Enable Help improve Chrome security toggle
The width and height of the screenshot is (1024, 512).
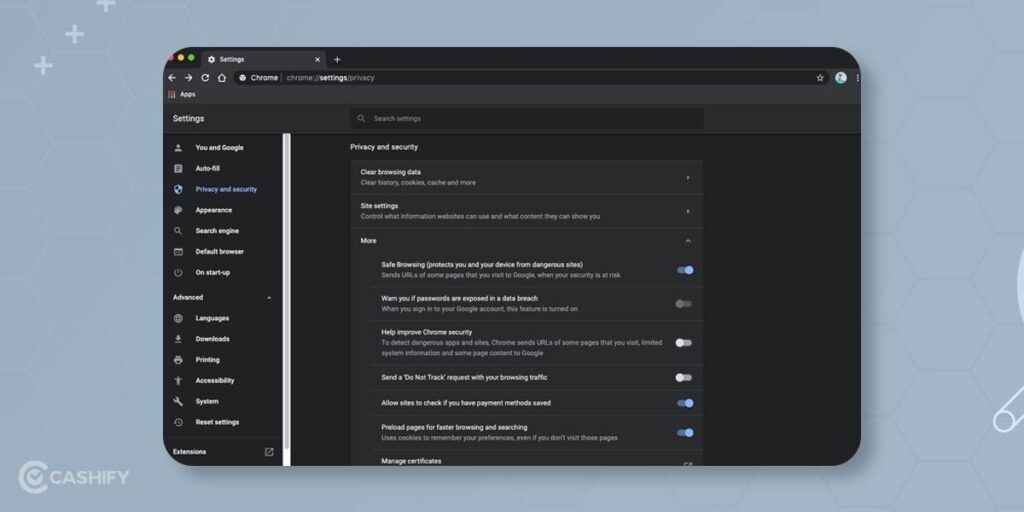pyautogui.click(x=683, y=343)
